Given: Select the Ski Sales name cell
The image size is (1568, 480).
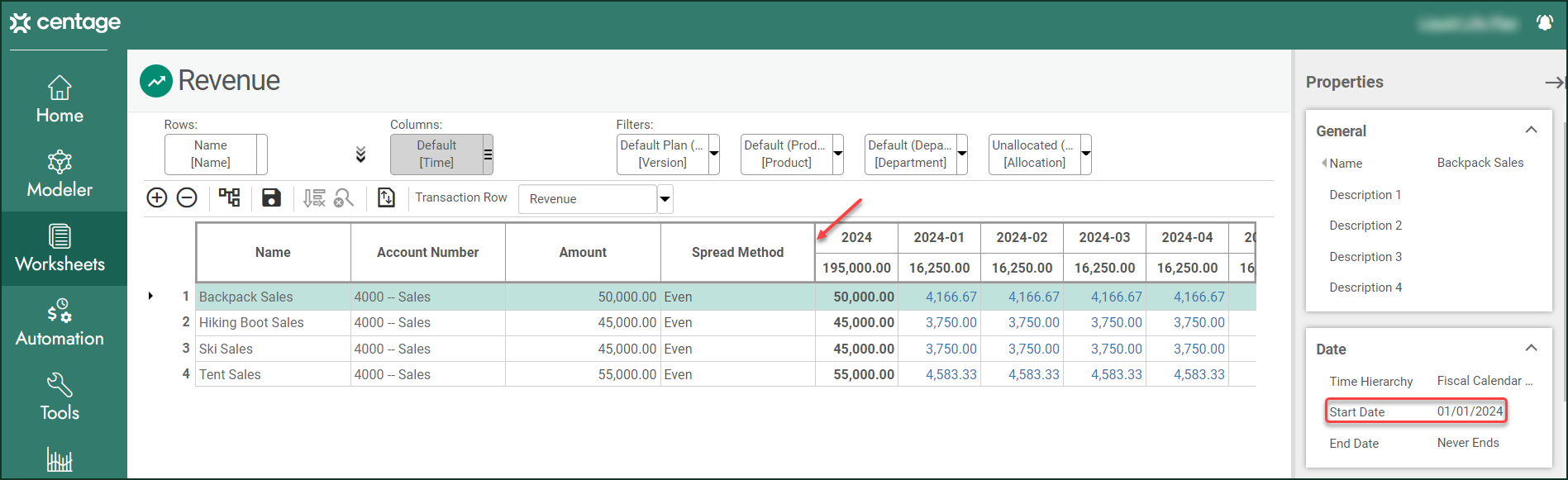Looking at the screenshot, I should coord(274,349).
